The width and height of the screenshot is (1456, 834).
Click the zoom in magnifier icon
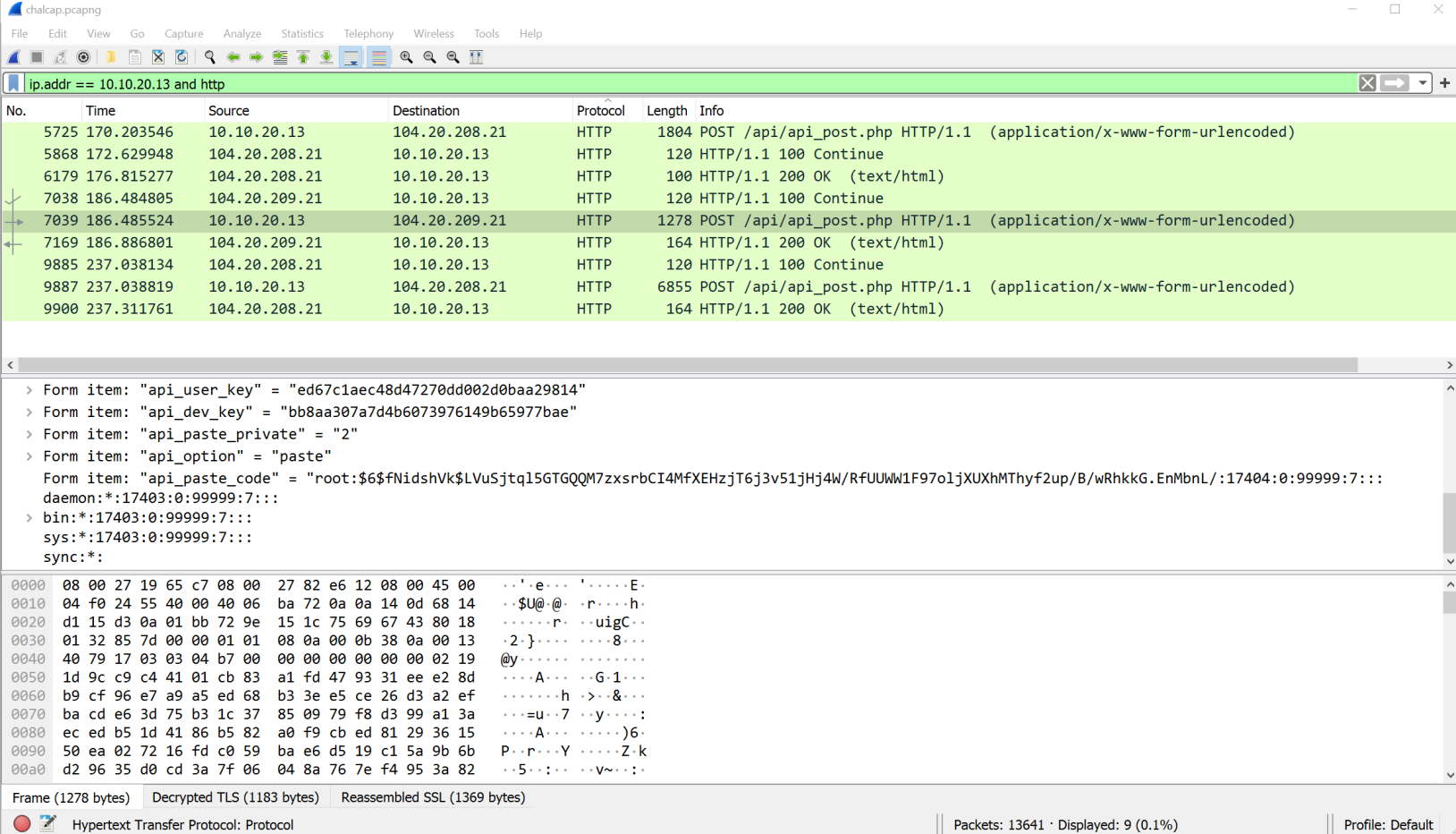click(x=406, y=57)
